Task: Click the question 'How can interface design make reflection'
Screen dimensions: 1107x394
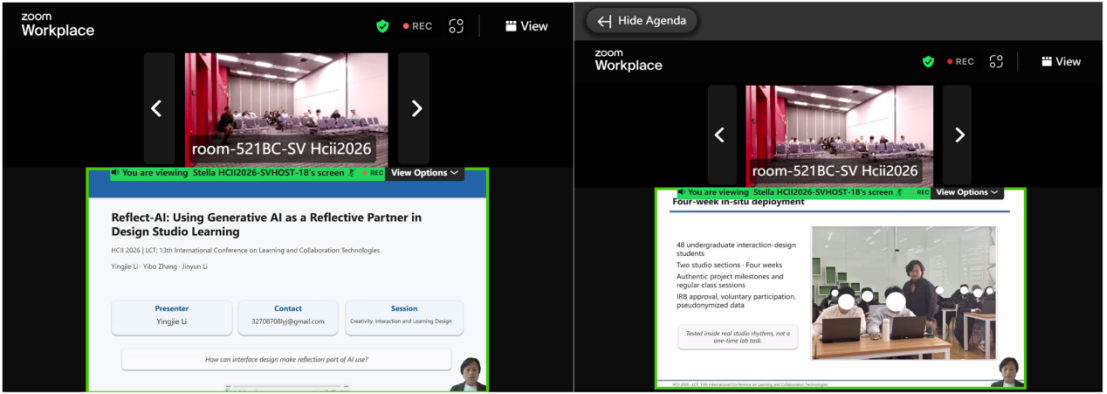Action: click(287, 359)
